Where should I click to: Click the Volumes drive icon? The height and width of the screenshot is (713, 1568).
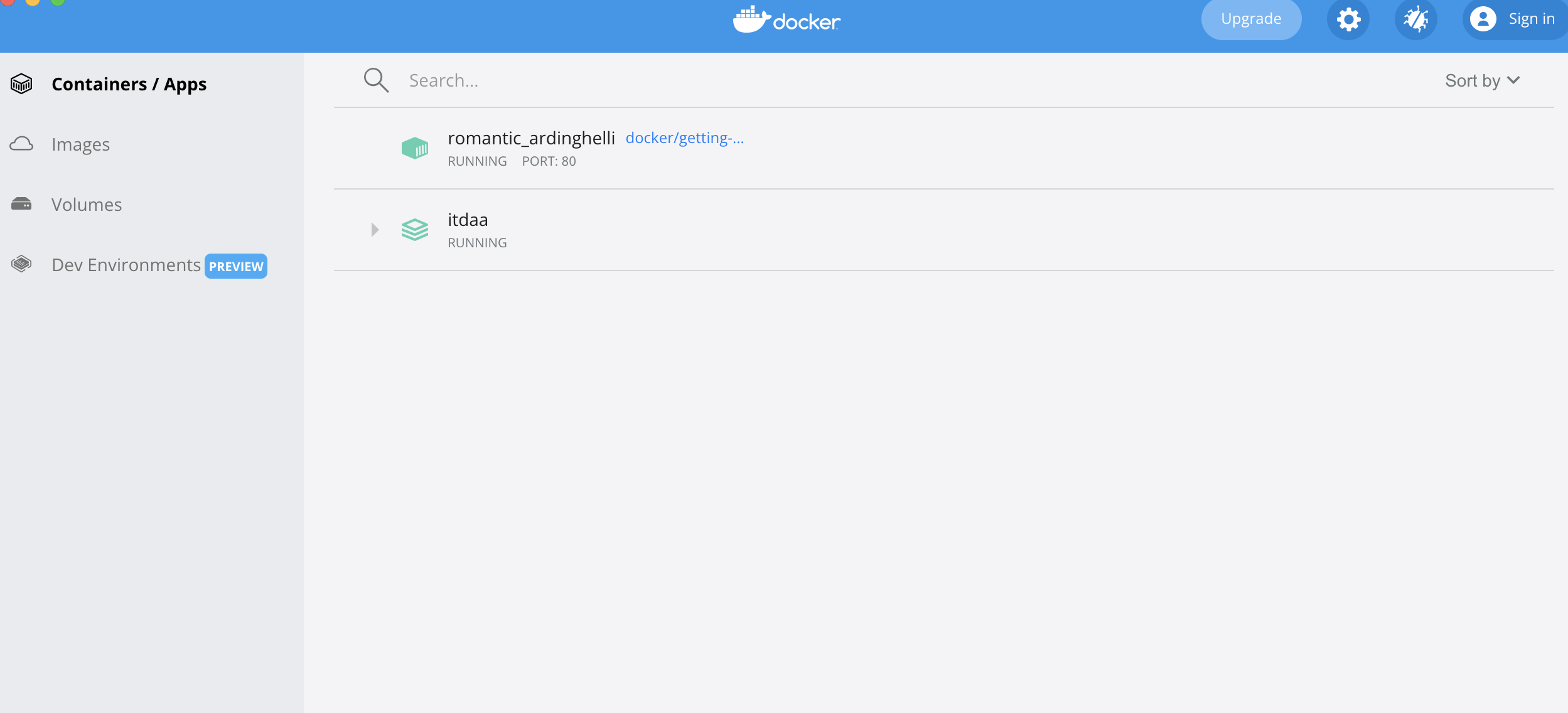21,204
